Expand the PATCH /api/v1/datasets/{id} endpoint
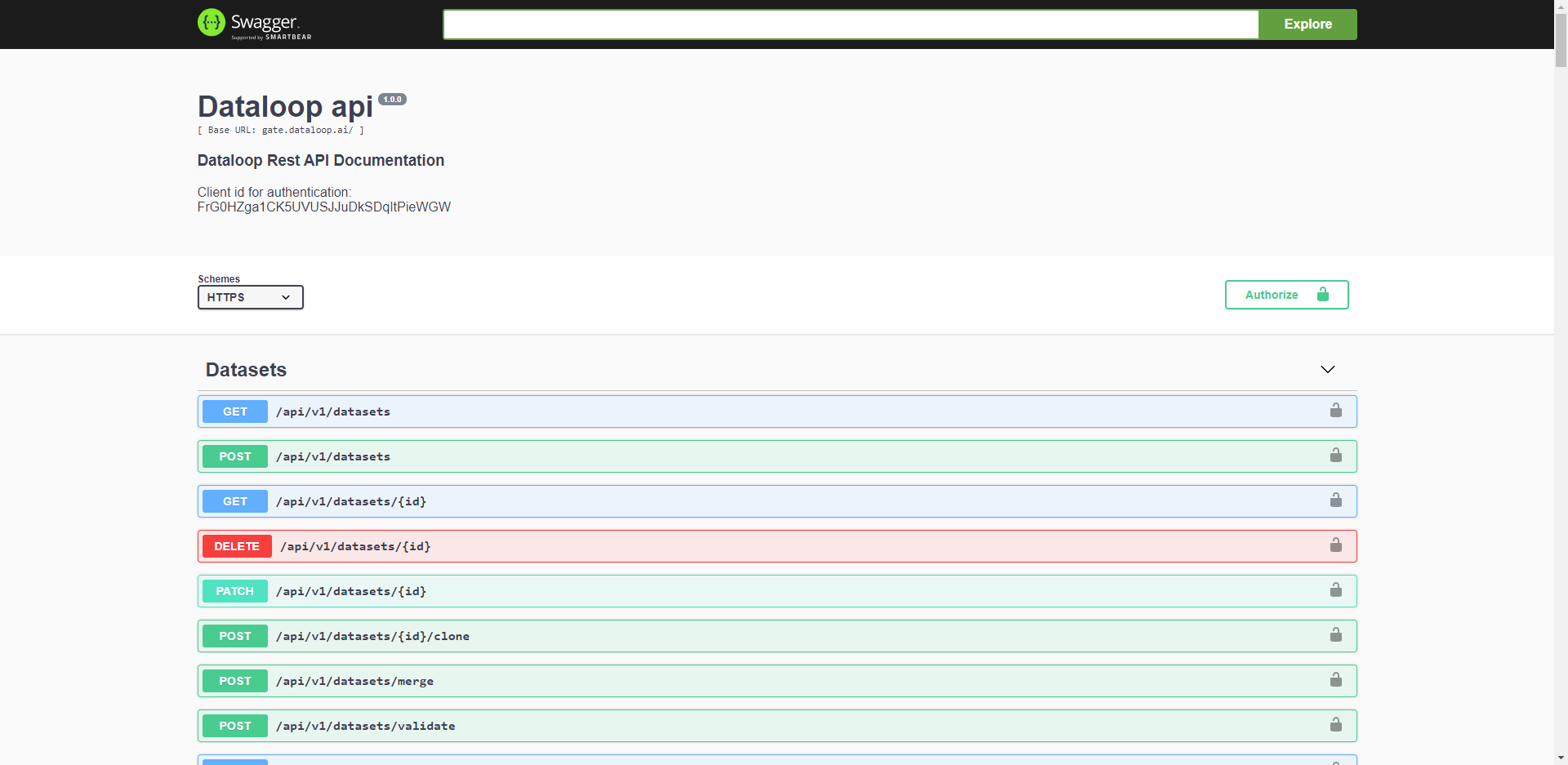The height and width of the screenshot is (765, 1568). [x=653, y=590]
